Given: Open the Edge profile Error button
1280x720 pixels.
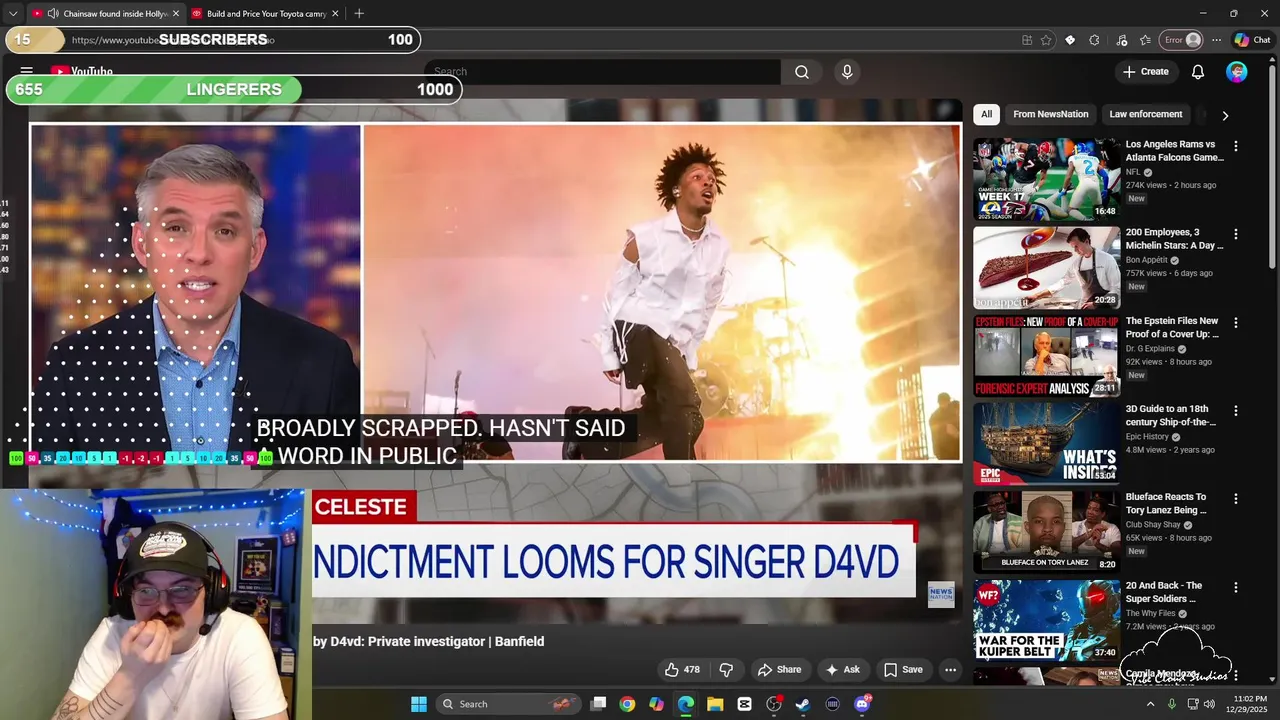Looking at the screenshot, I should 1181,40.
